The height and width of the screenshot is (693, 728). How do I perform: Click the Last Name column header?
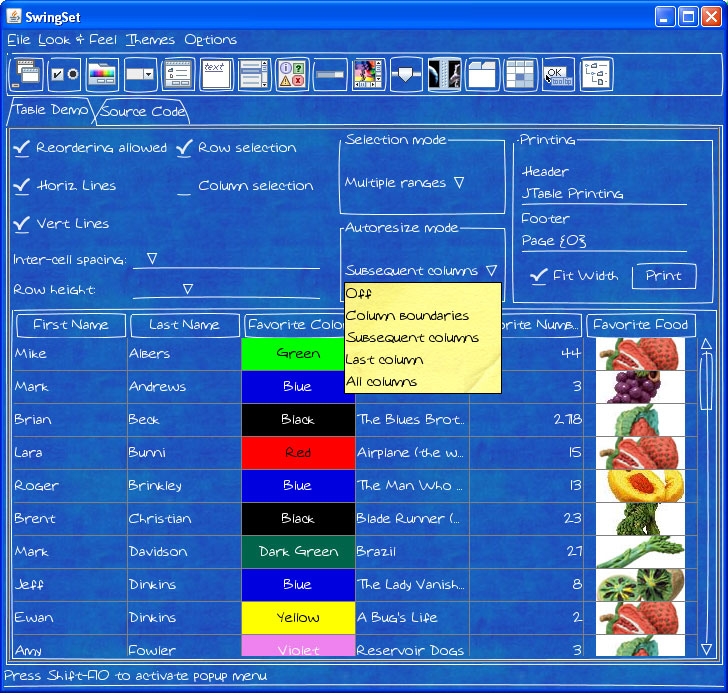[184, 325]
